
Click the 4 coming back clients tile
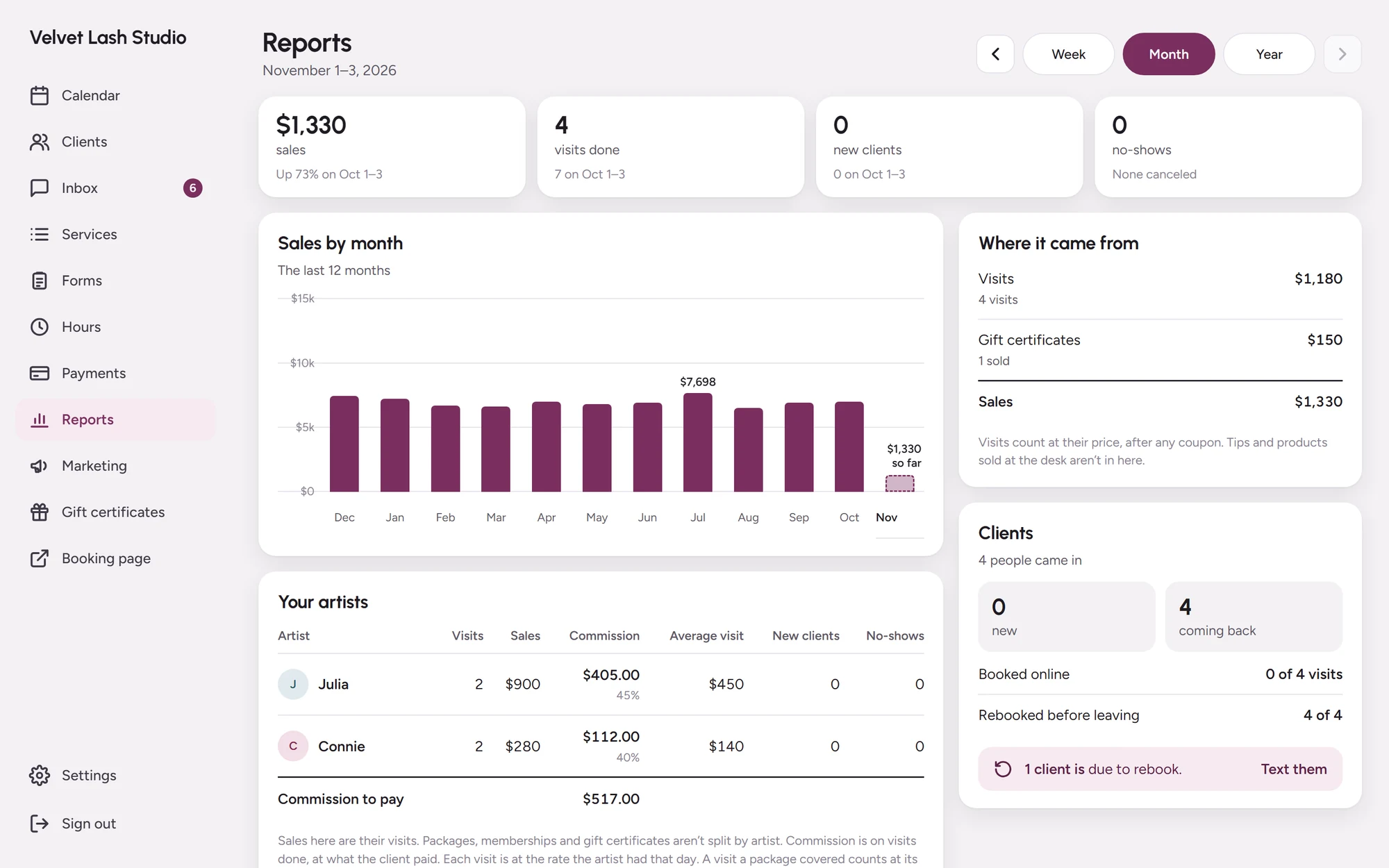click(1254, 617)
